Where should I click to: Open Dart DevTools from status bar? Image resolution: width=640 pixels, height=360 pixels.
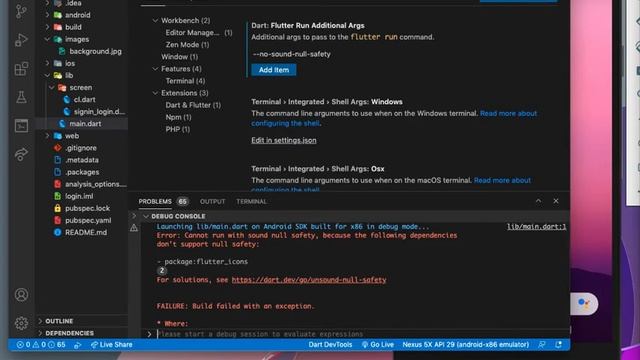coord(330,345)
